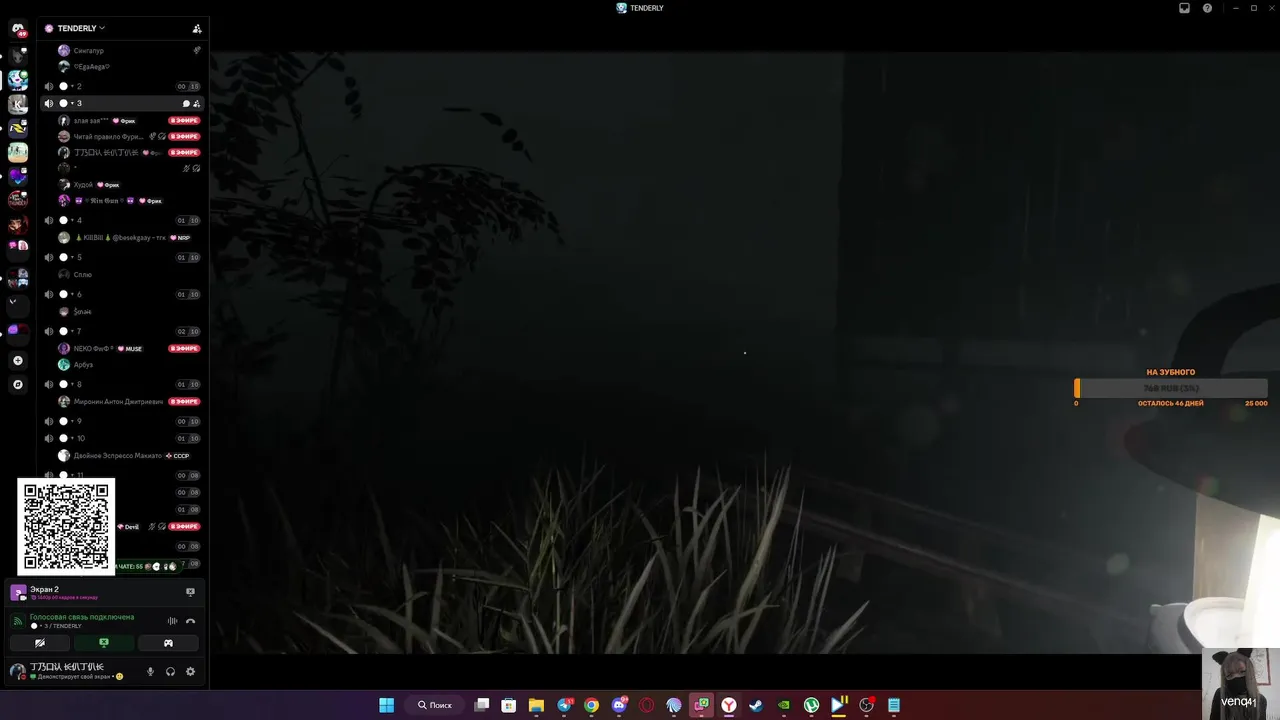Click donation goal progress bar НА ЗУБНОГО

tap(1171, 388)
